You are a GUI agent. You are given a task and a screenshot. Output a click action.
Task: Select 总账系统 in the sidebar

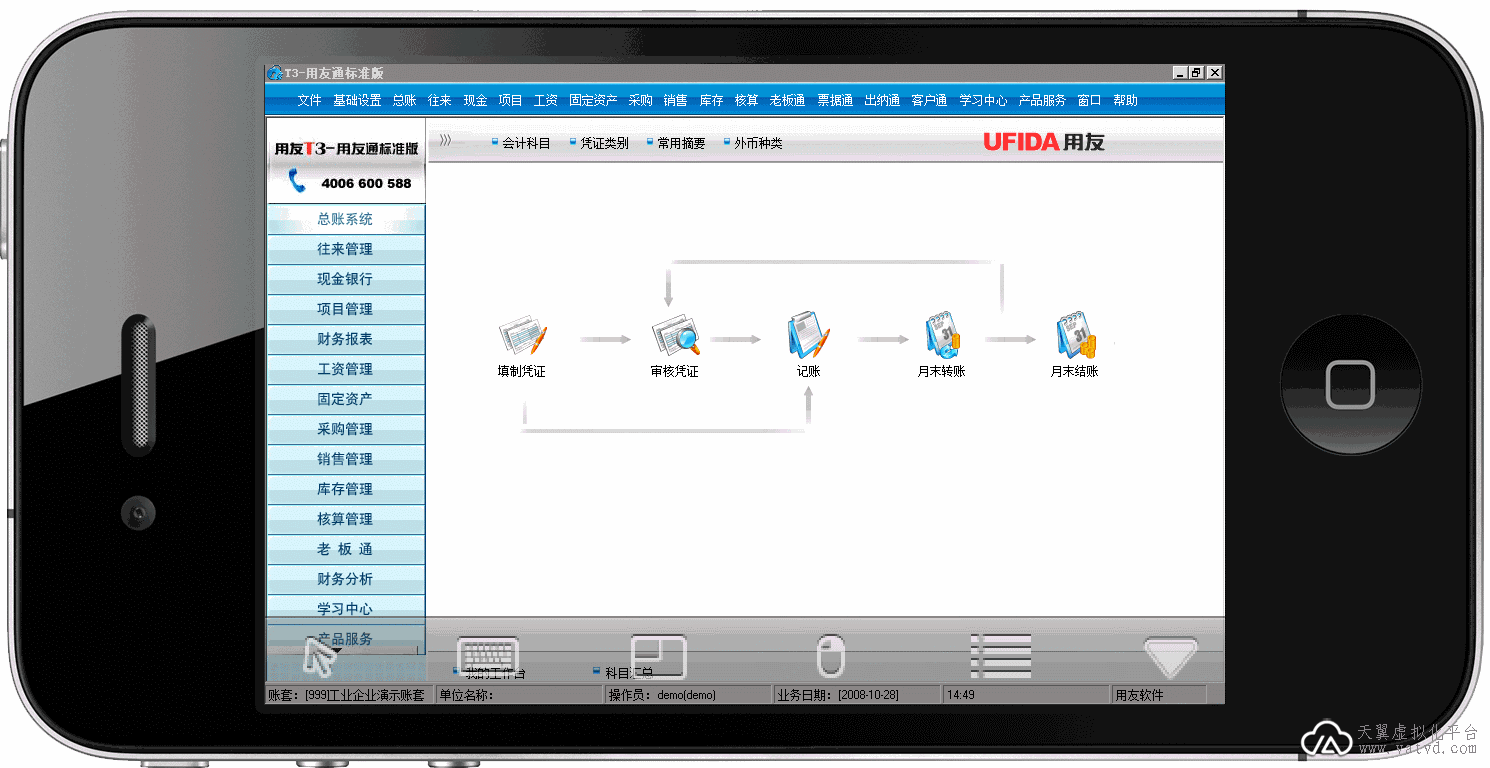(x=345, y=219)
